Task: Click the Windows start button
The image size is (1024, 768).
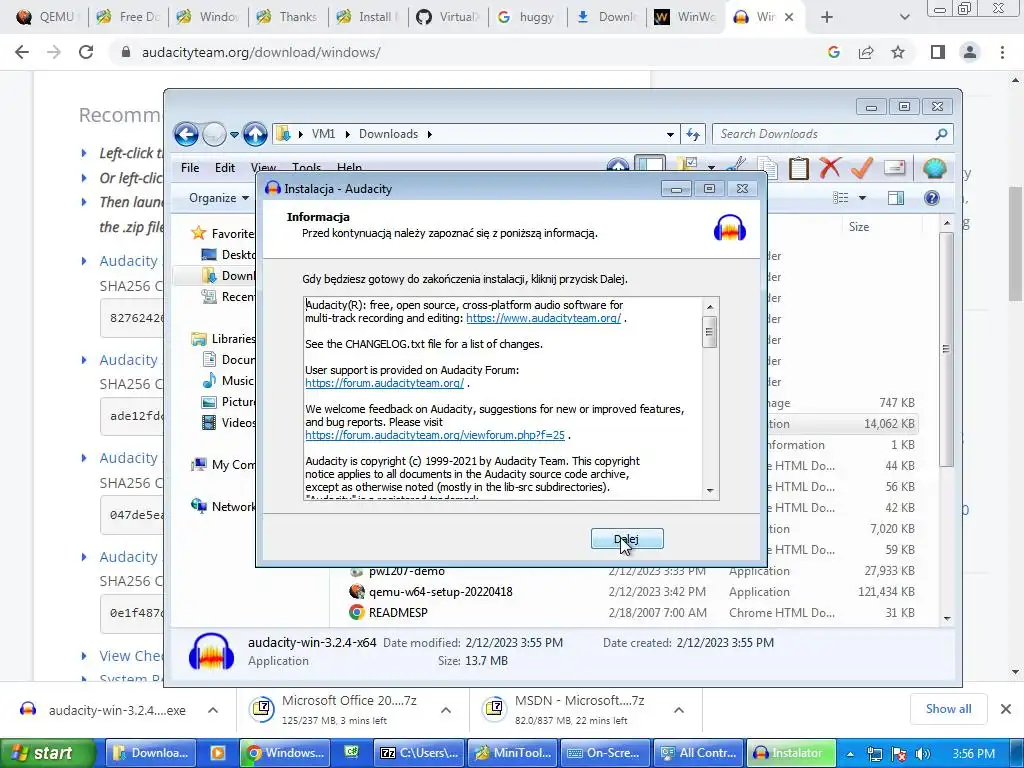Action: click(47, 753)
